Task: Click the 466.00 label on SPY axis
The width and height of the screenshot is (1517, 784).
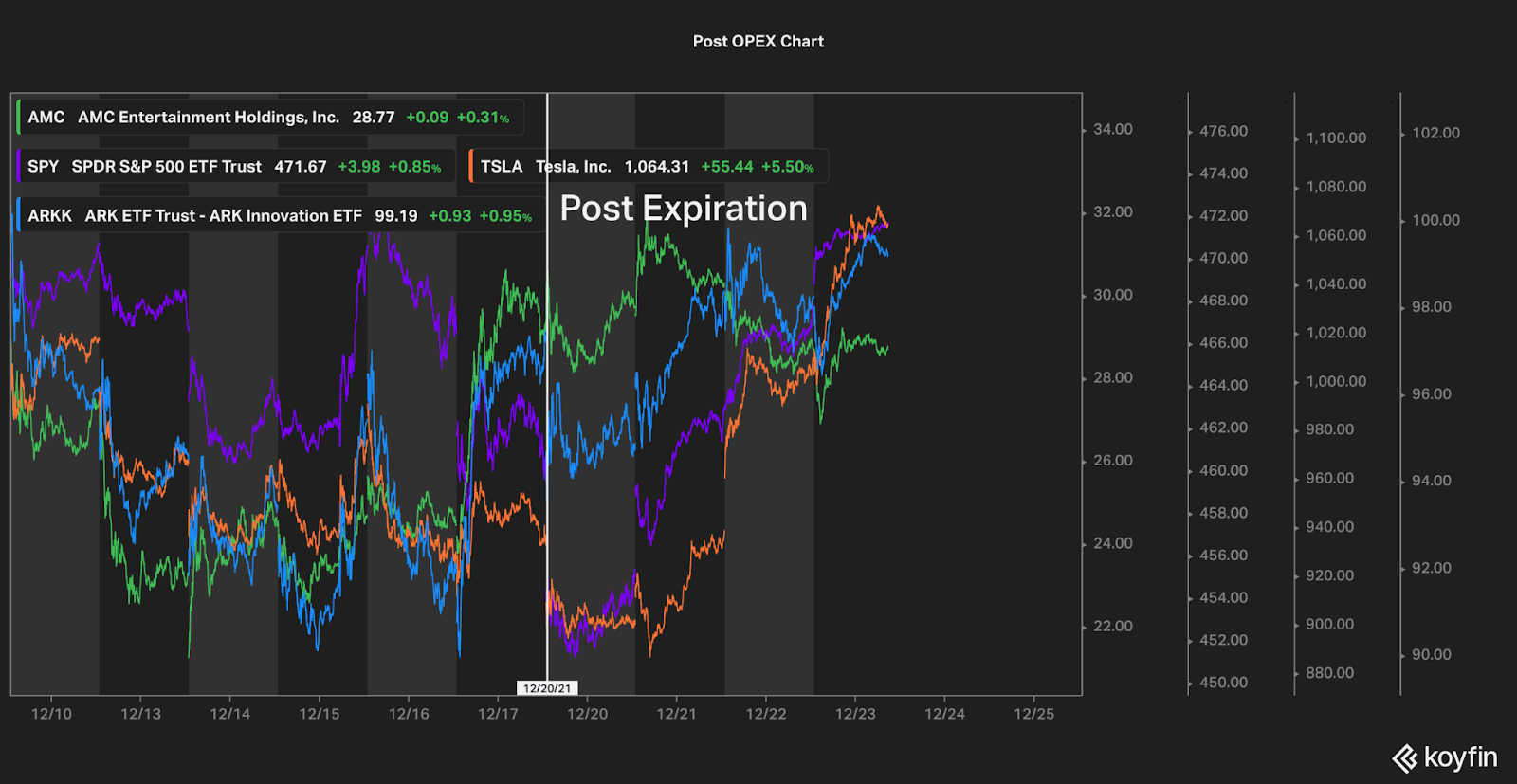Action: 1224,343
